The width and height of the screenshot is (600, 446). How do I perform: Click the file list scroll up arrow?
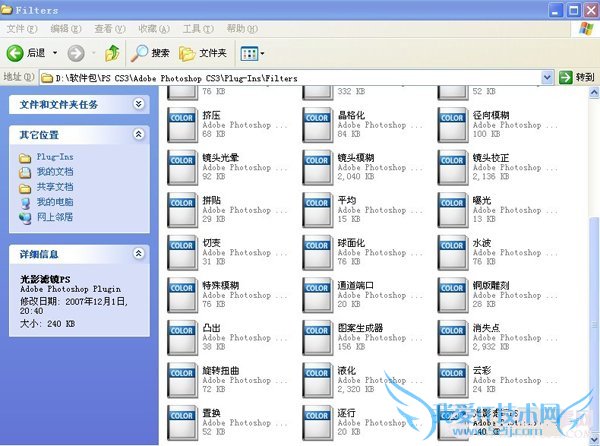594,92
